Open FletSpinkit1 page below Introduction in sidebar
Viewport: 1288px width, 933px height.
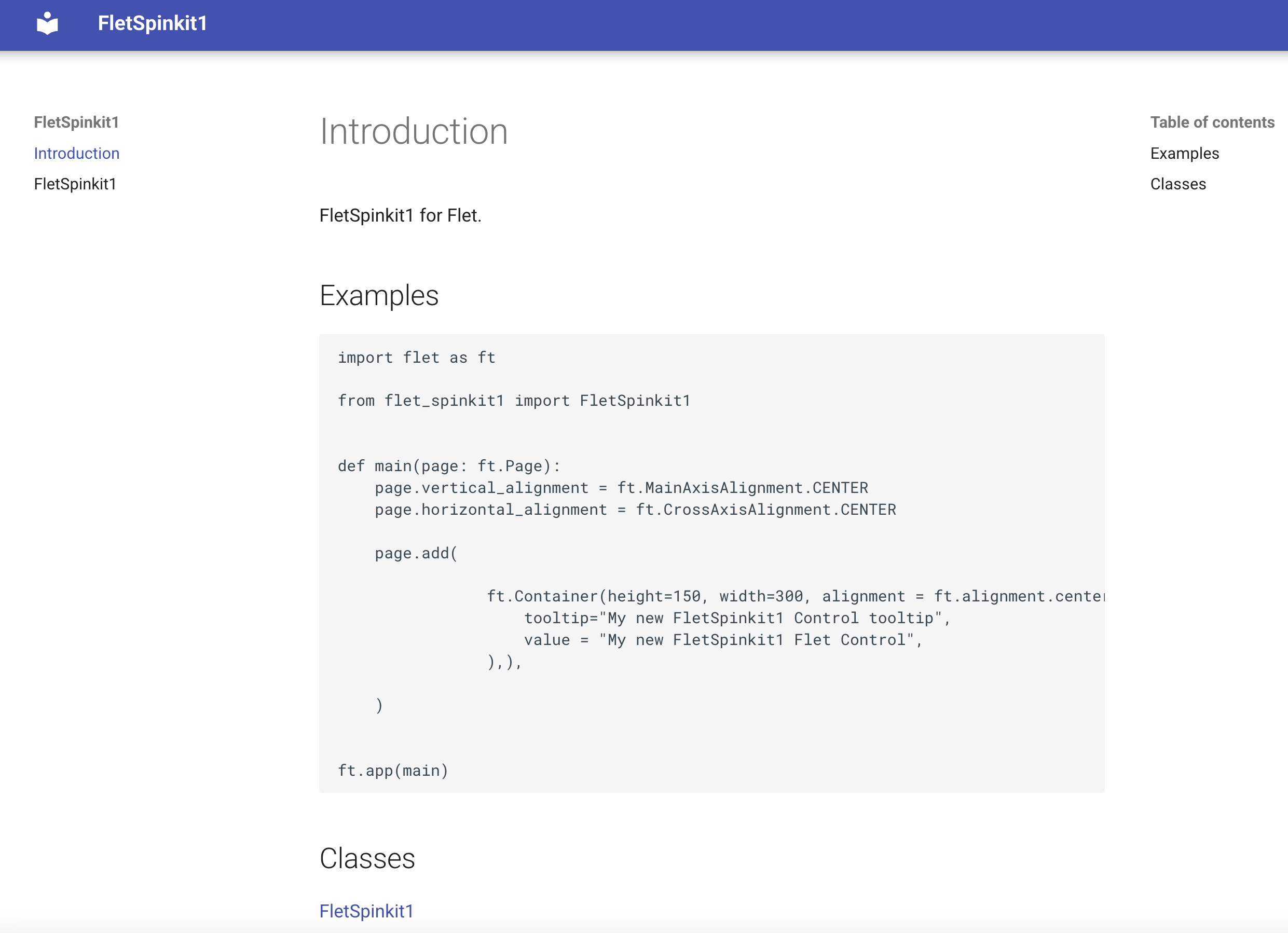click(x=75, y=184)
